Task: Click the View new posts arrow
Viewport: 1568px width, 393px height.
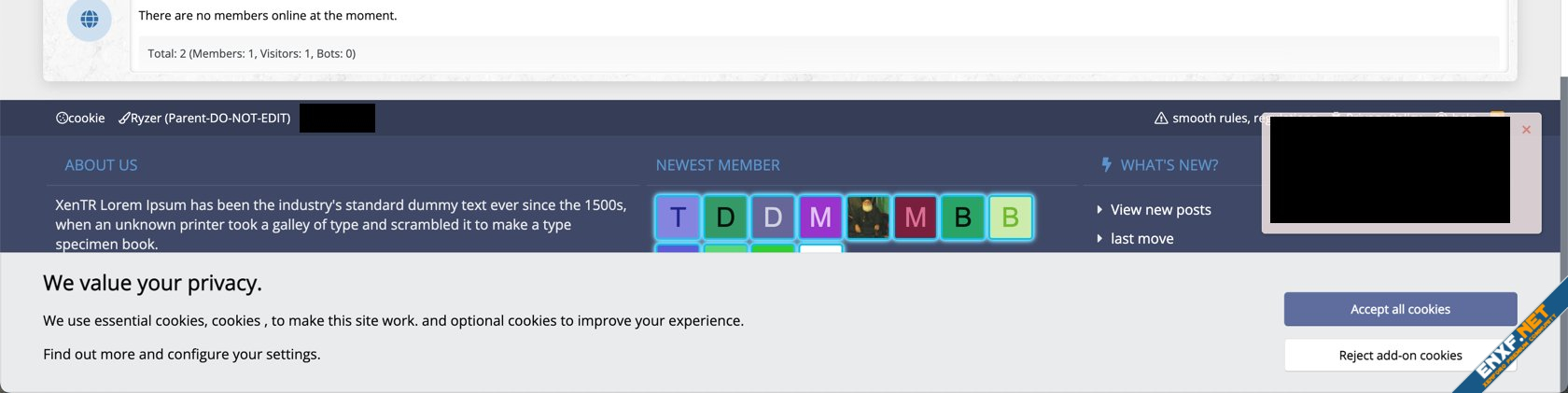Action: coord(1099,210)
